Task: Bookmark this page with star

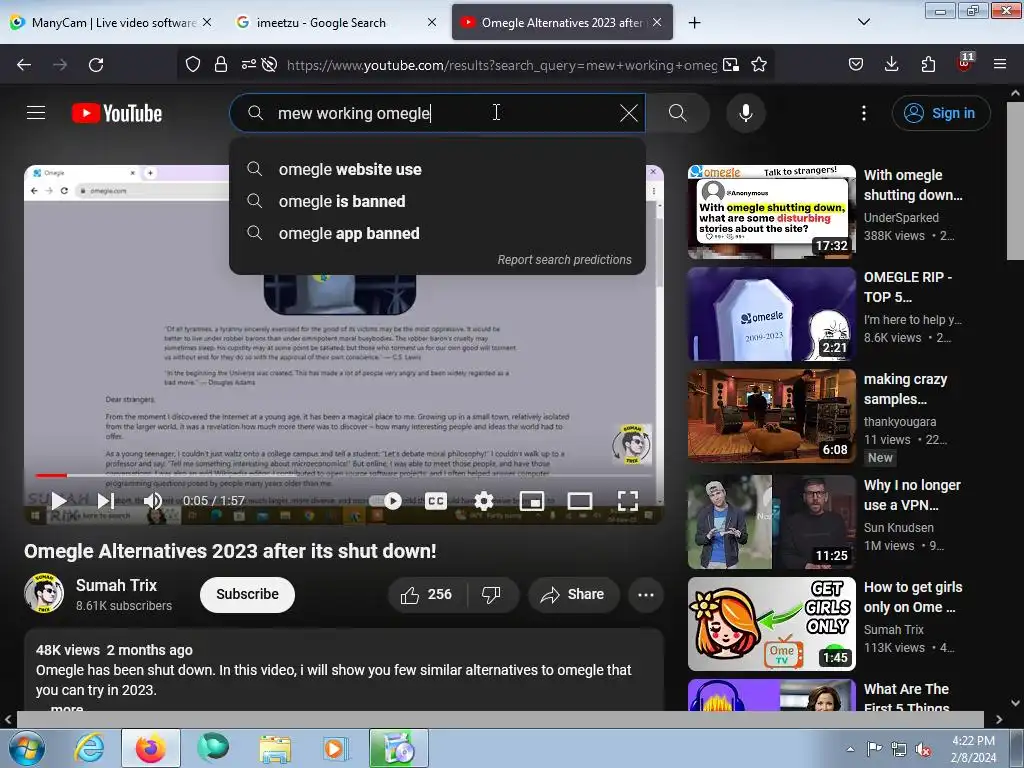Action: [x=758, y=64]
